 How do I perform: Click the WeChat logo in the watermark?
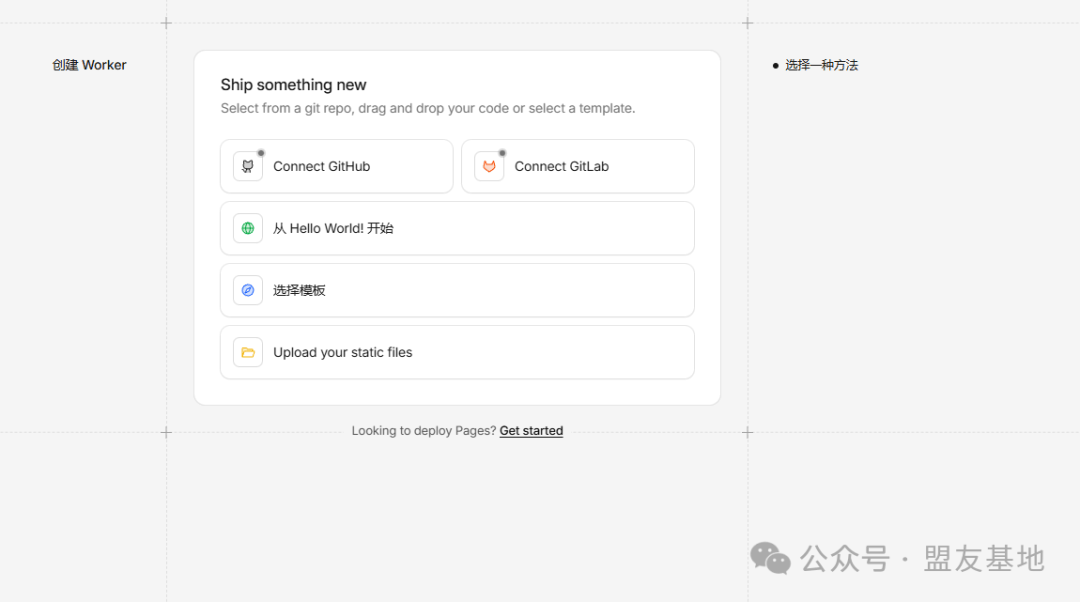coord(770,558)
